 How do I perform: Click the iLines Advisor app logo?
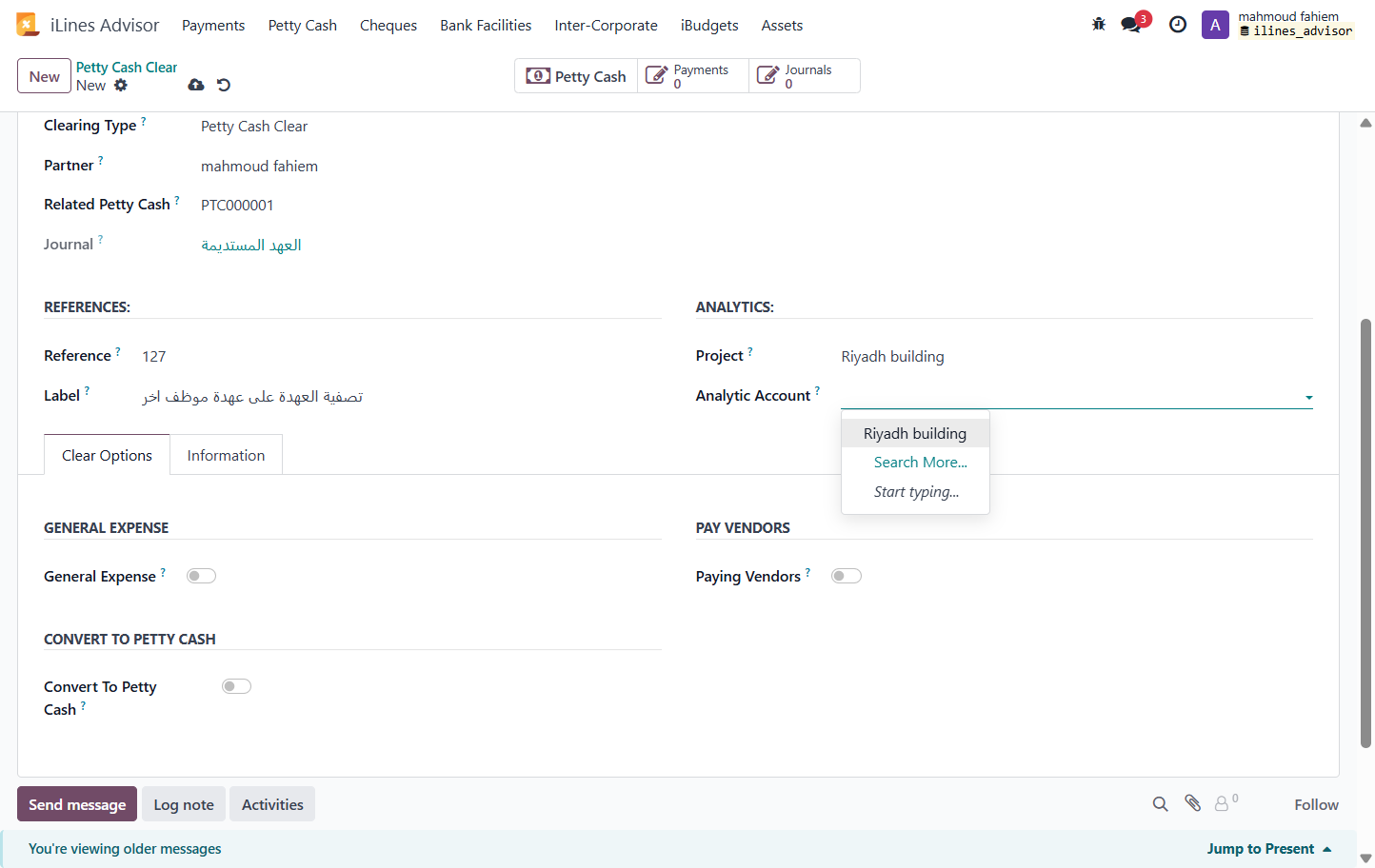[28, 25]
